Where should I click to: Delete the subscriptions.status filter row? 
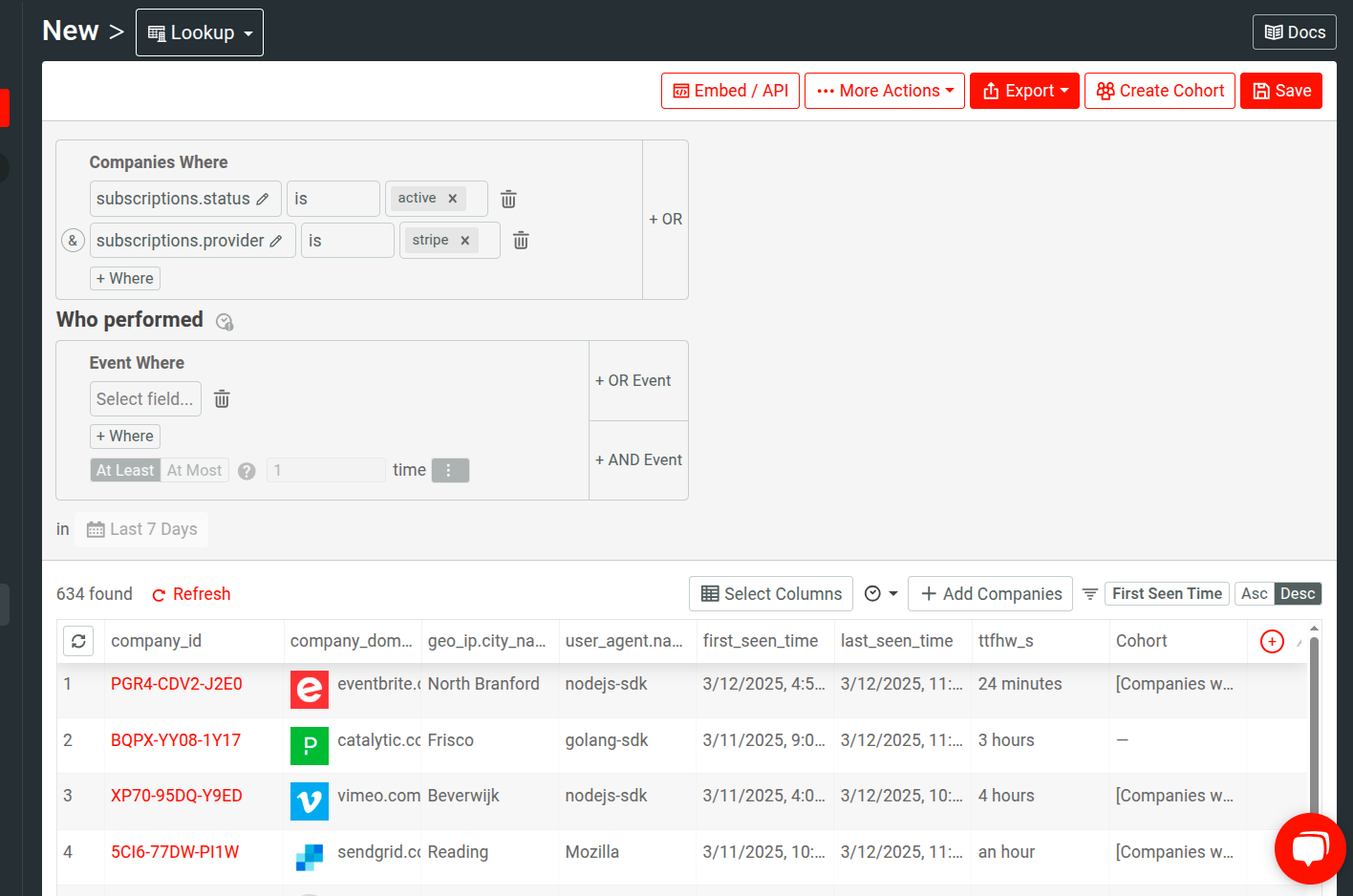pyautogui.click(x=507, y=199)
